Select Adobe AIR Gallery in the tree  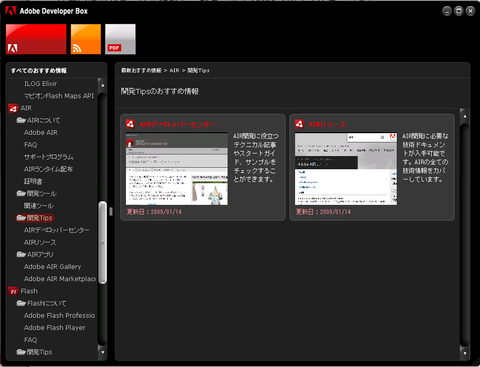pos(52,267)
